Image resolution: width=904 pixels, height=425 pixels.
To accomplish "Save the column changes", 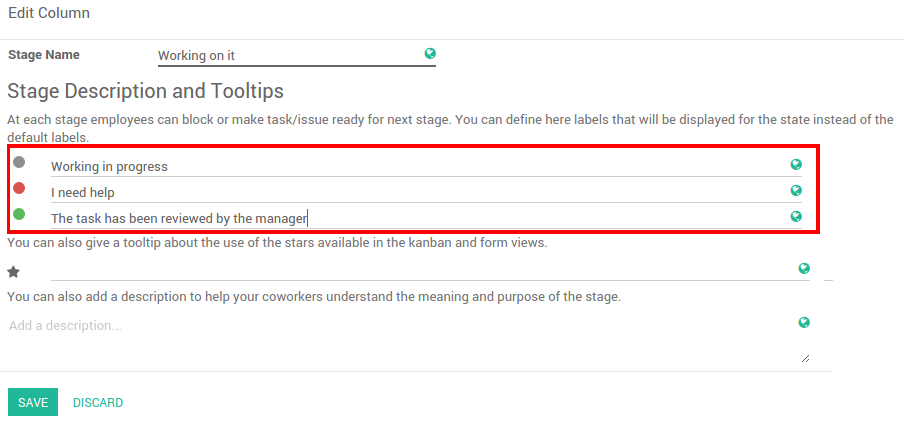I will tap(33, 402).
